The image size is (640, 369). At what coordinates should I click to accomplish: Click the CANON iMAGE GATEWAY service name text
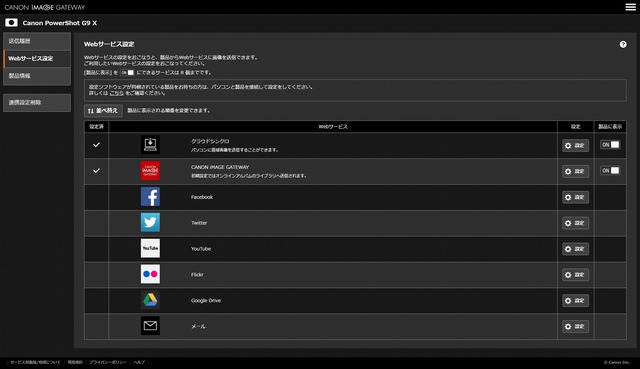pyautogui.click(x=220, y=167)
